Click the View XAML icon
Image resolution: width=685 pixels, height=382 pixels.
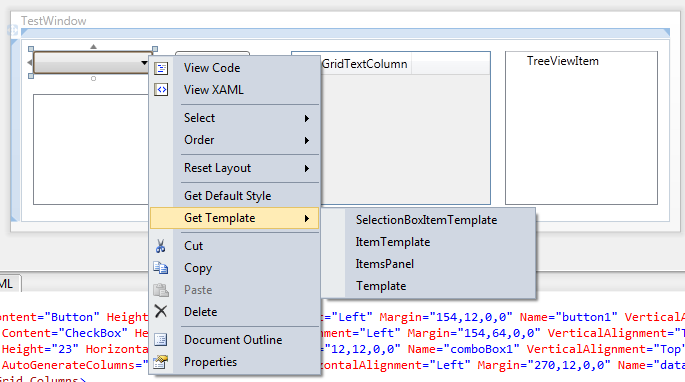[161, 90]
